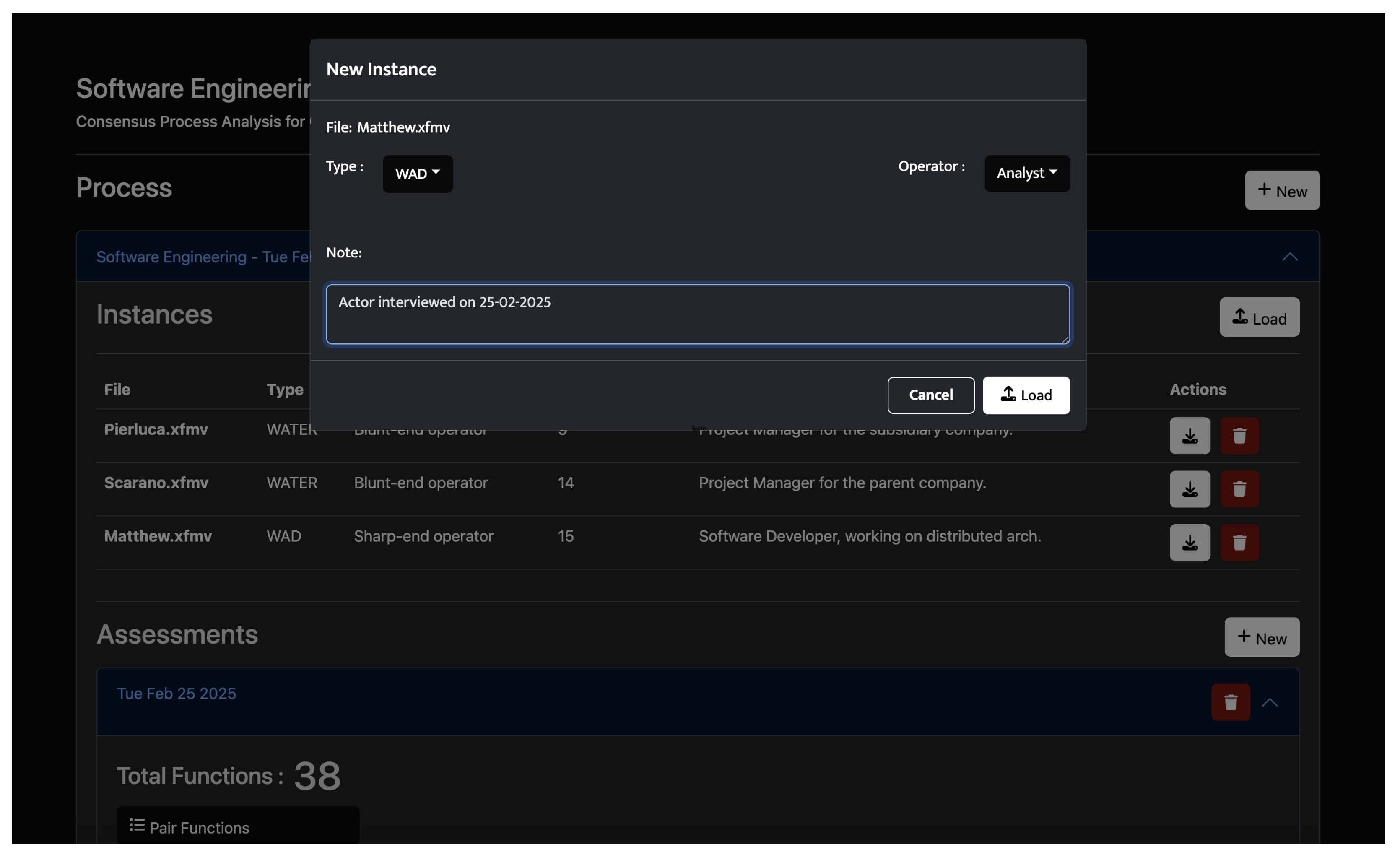The height and width of the screenshot is (860, 1400).
Task: Open the Tue Feb 25 2025 link
Action: click(x=176, y=694)
